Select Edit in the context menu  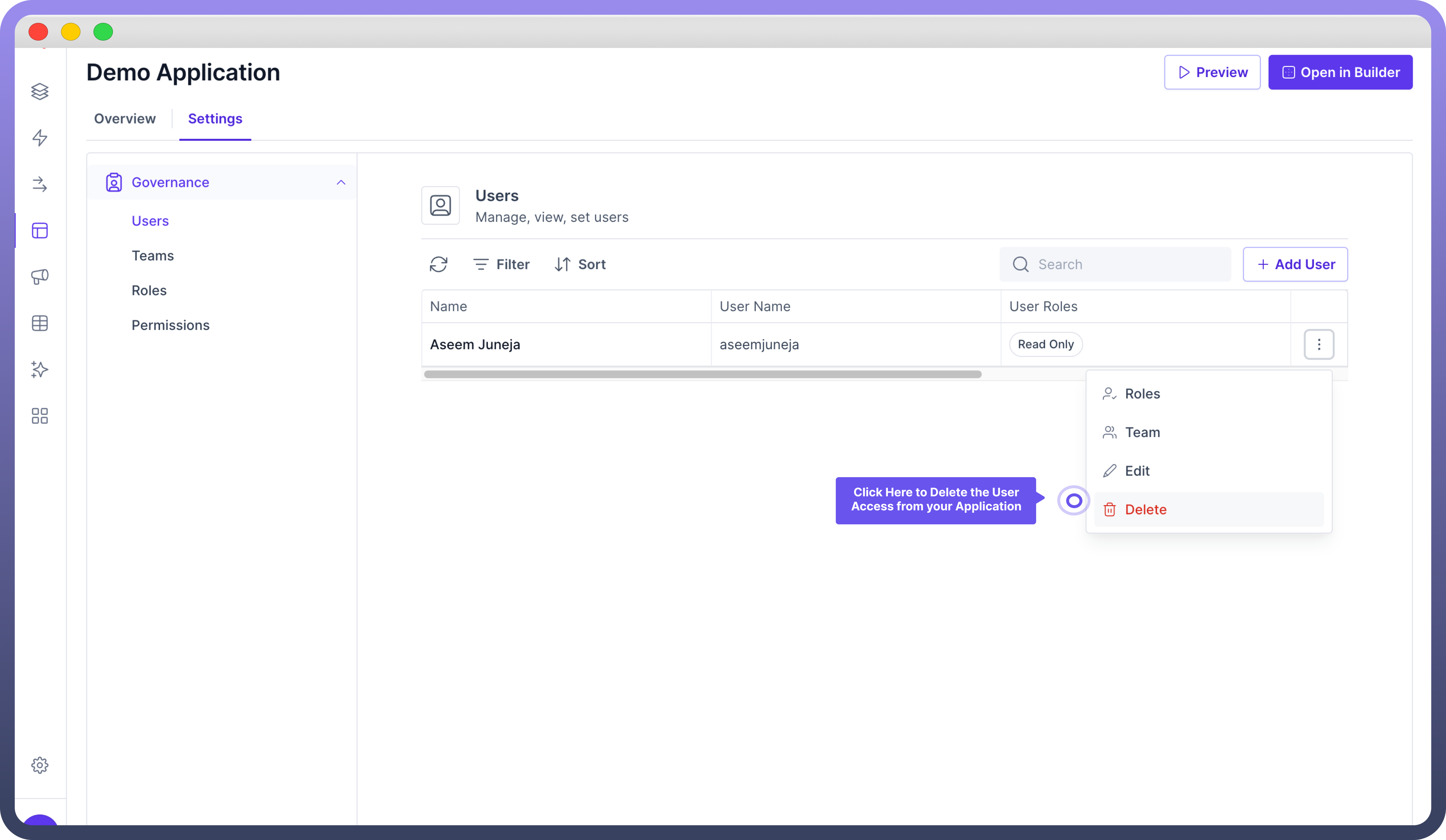tap(1137, 471)
